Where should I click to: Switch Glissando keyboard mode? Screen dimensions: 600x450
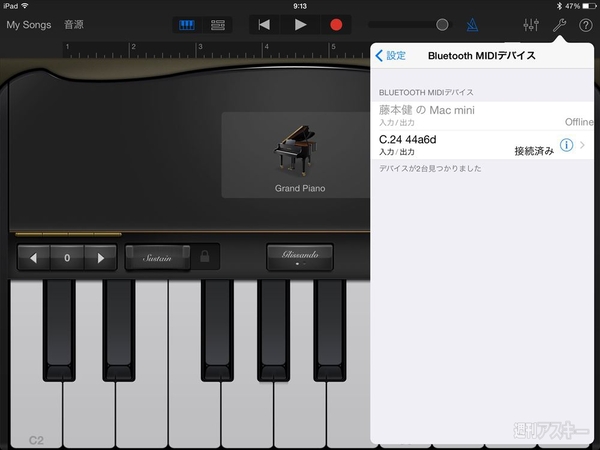pos(300,257)
